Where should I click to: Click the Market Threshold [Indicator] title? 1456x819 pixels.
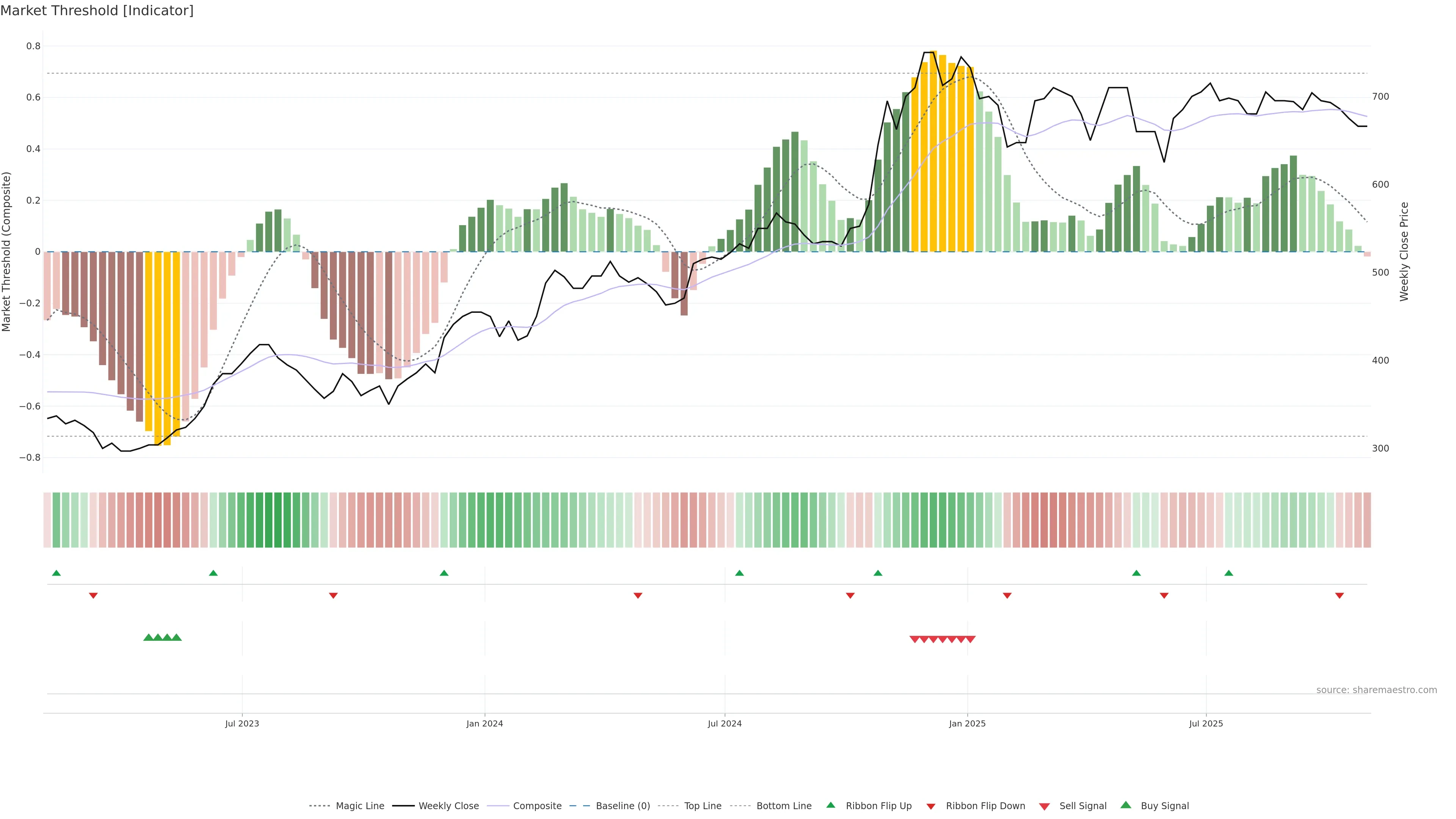tap(97, 11)
